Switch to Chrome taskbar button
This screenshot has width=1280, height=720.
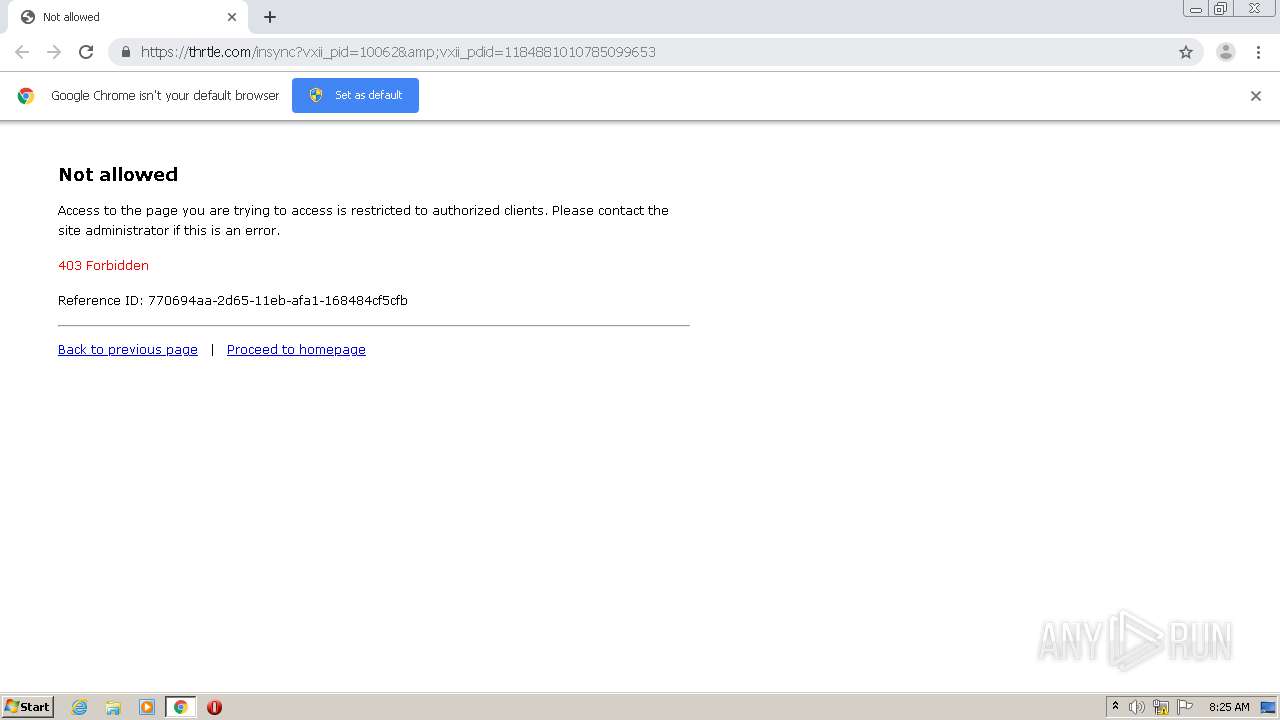(x=180, y=707)
